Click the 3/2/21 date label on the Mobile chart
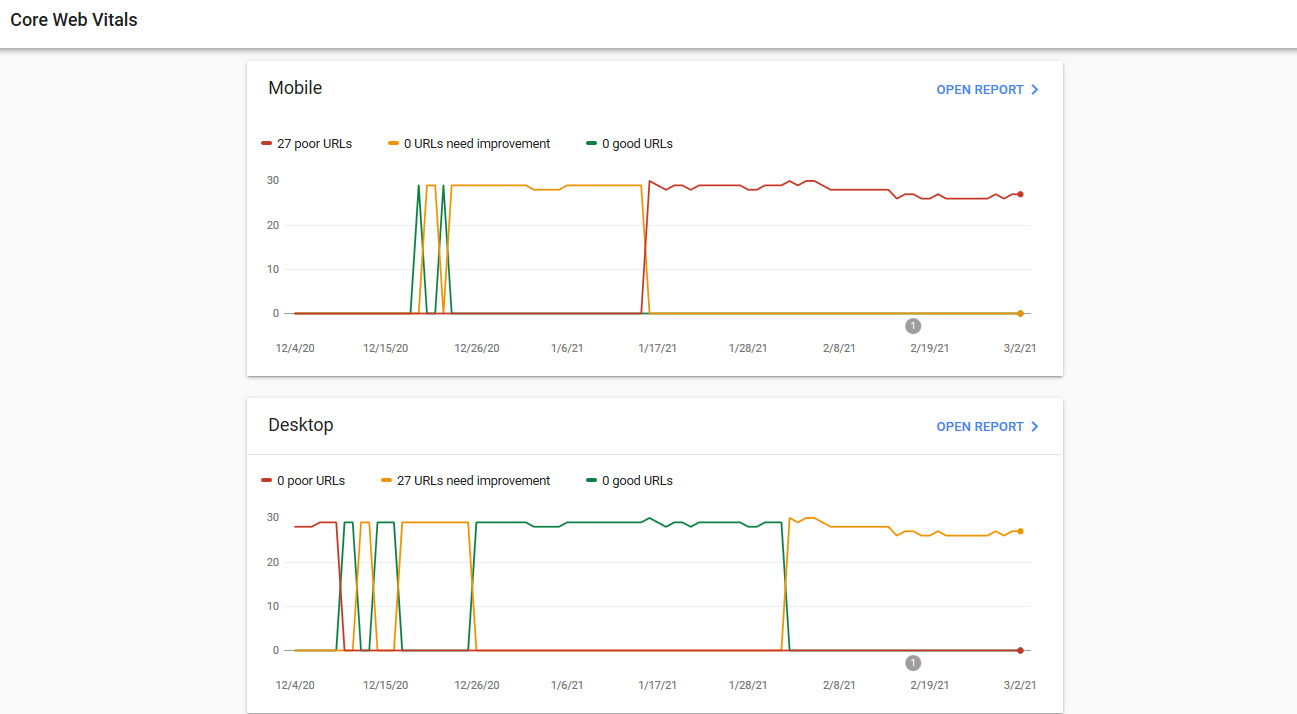The image size is (1297, 714). [1020, 347]
